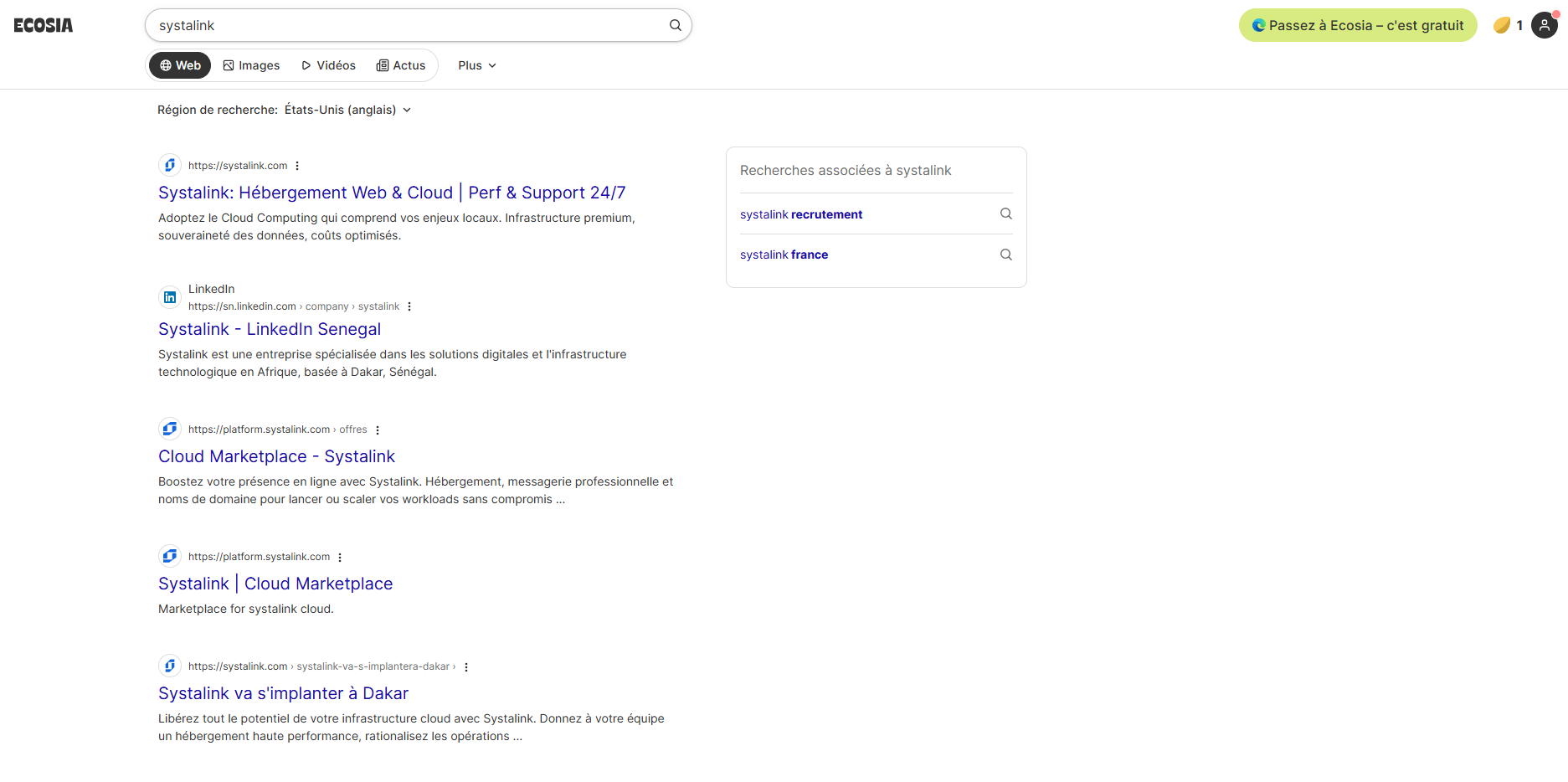Click 'Région de recherche:' label
Viewport: 1568px width, 782px height.
[x=218, y=110]
